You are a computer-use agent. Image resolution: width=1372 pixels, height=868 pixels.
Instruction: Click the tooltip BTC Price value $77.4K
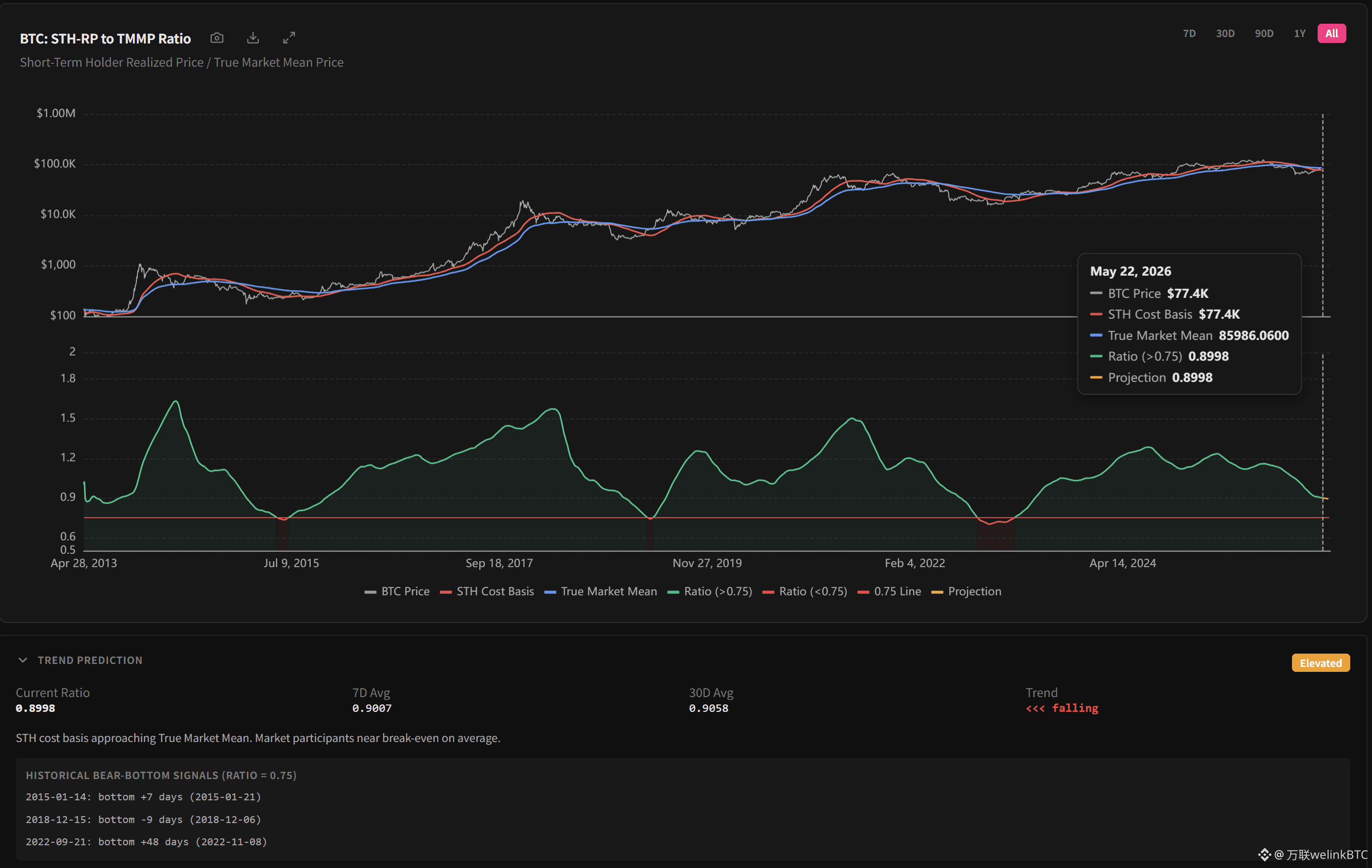[x=1187, y=293]
